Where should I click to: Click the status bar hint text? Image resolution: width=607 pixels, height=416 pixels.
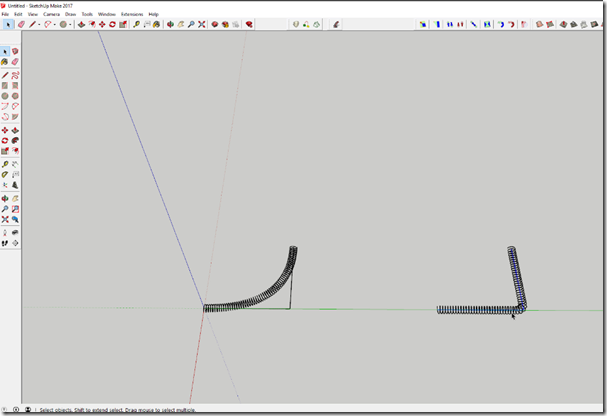(x=118, y=410)
